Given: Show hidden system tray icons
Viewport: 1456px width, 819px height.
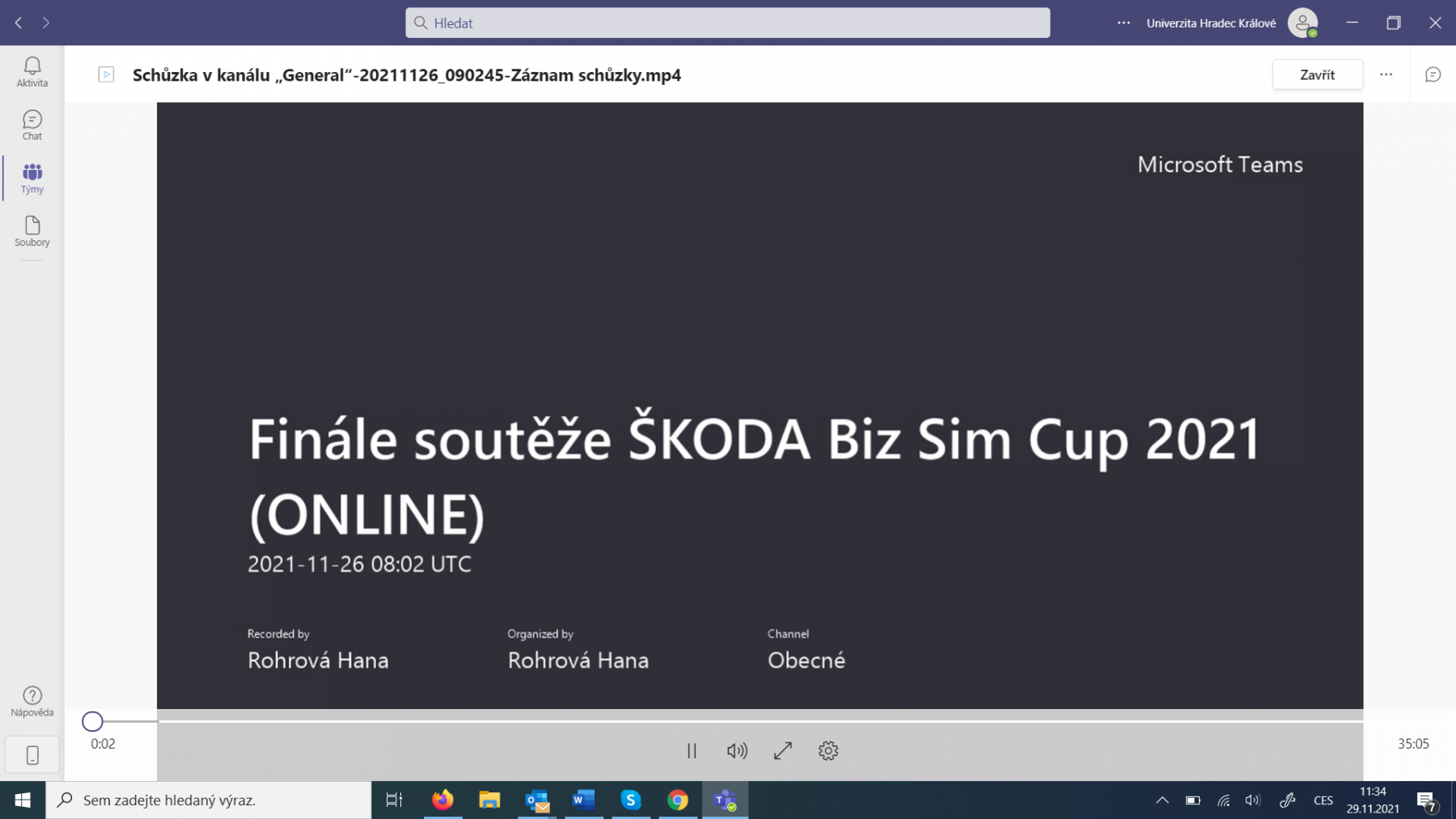Looking at the screenshot, I should (1162, 800).
